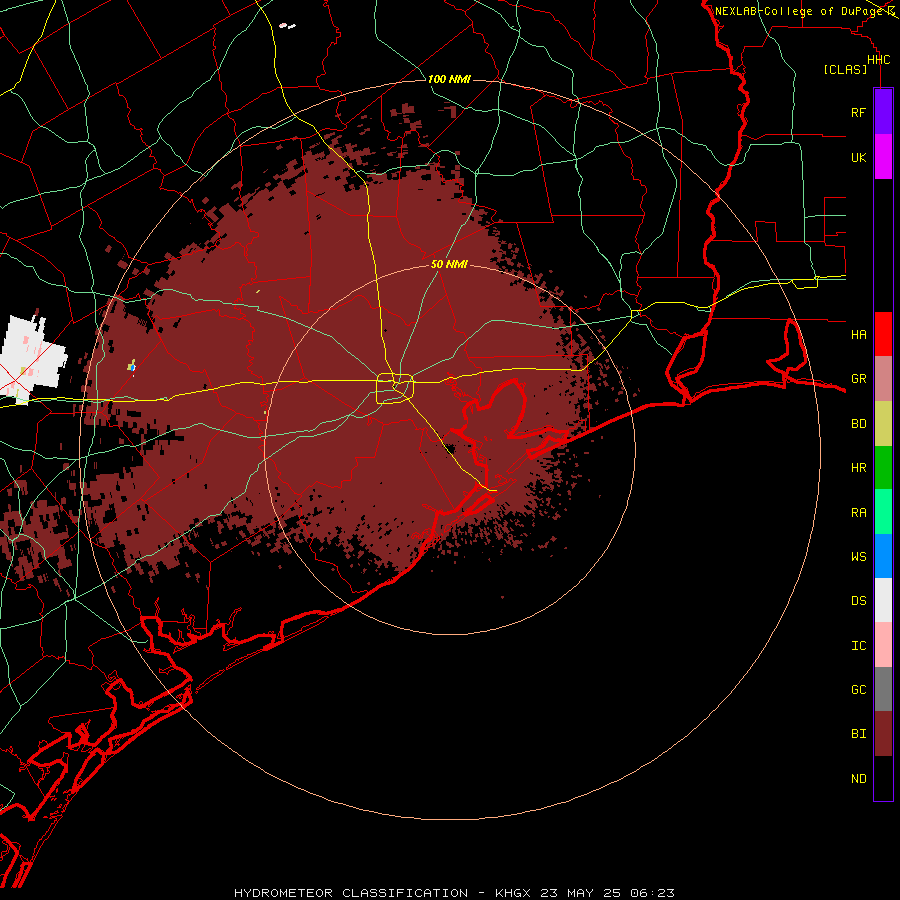The height and width of the screenshot is (900, 900).
Task: Click the GR legend label
Action: point(858,379)
